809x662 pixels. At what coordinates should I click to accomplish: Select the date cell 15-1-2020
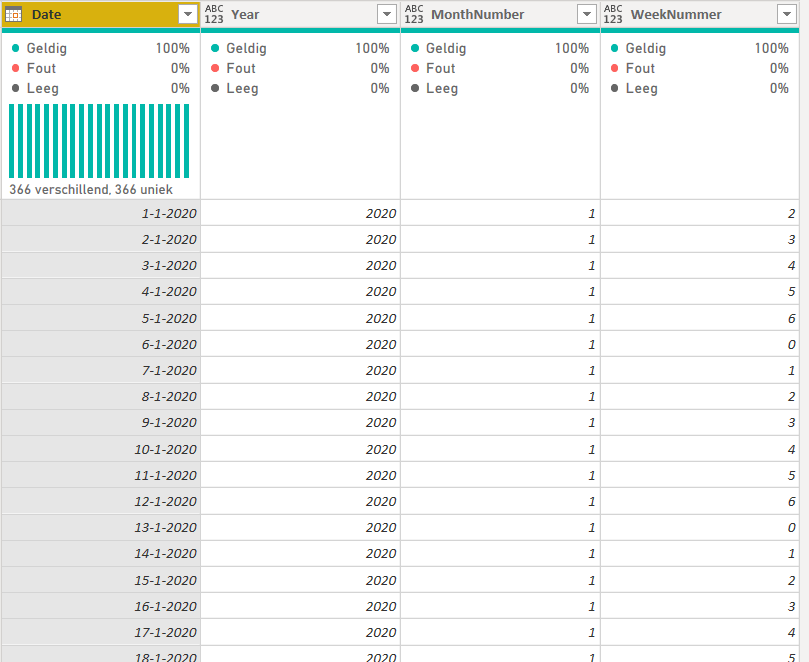[x=101, y=580]
